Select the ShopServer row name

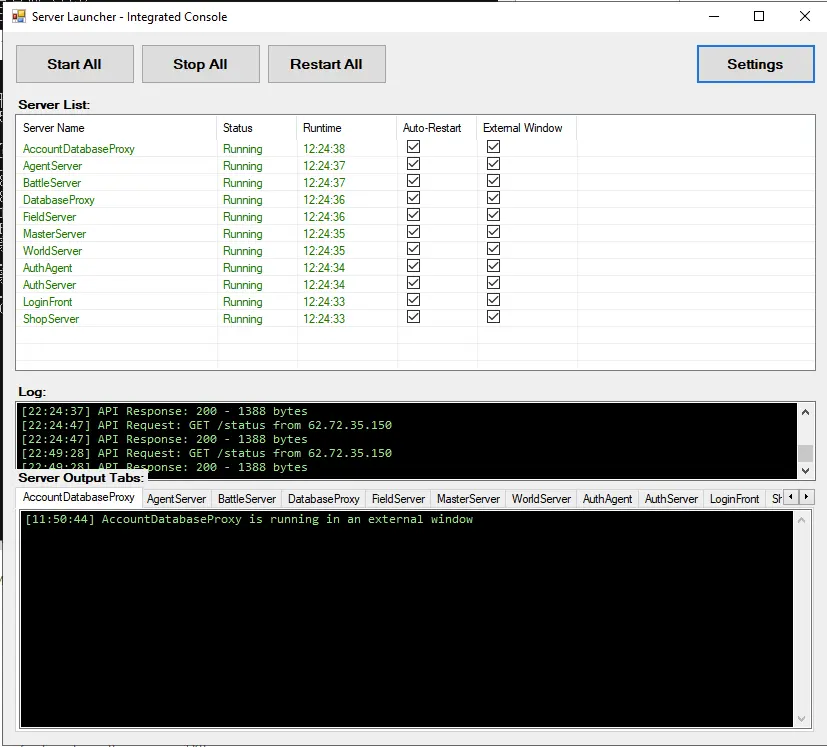pos(51,319)
